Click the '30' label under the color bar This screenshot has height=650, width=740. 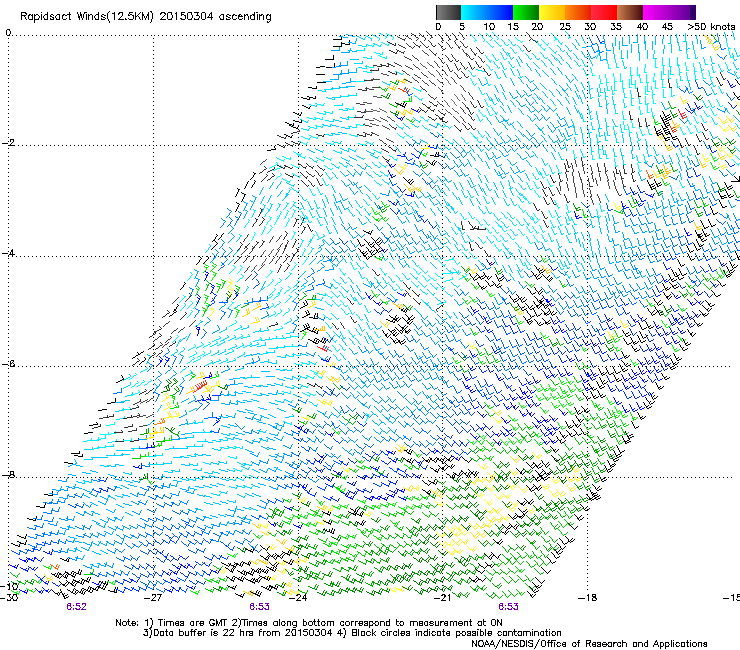tap(590, 27)
